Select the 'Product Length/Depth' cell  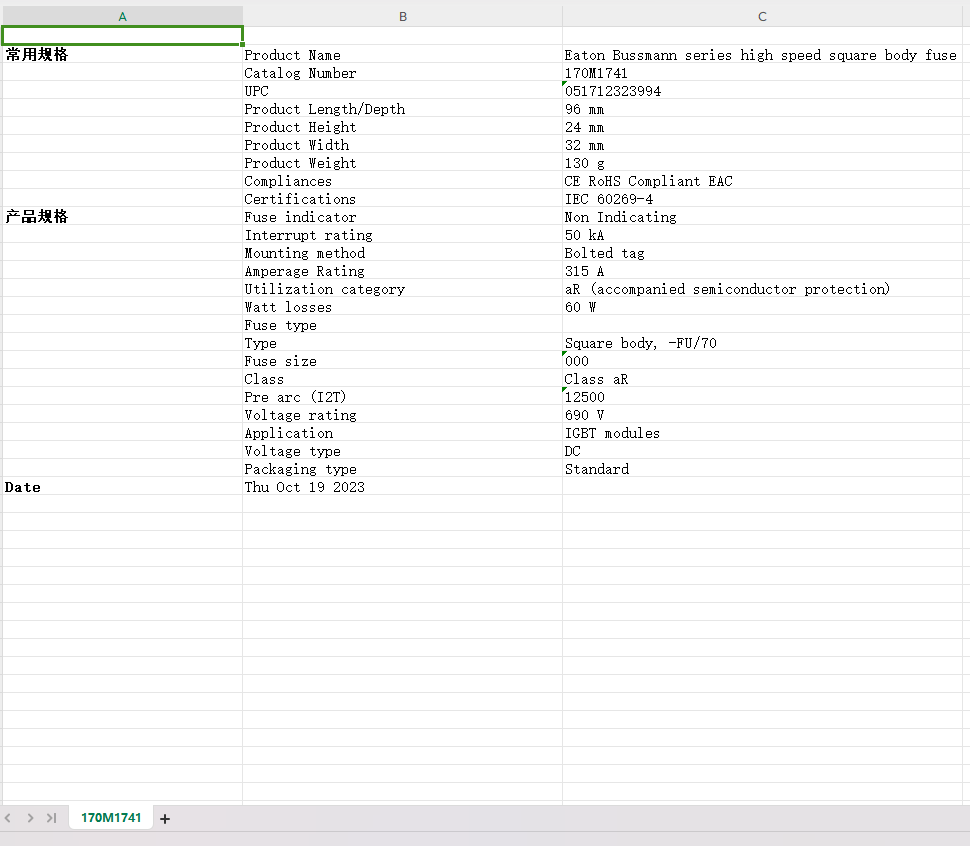pos(403,108)
